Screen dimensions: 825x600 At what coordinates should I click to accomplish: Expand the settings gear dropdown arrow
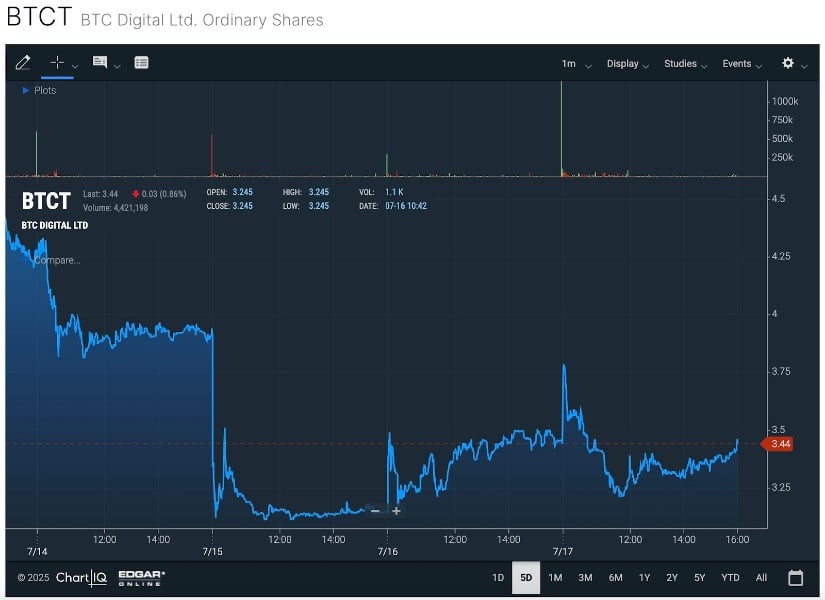804,66
